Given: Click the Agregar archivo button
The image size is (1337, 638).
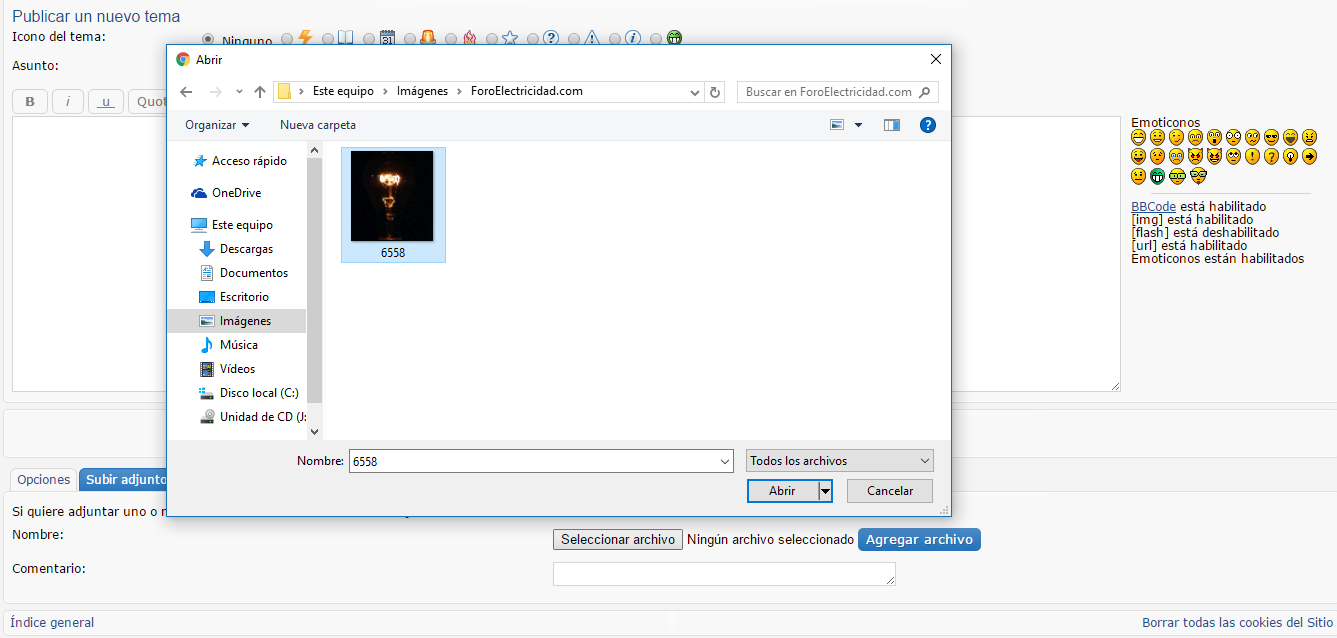Looking at the screenshot, I should pos(919,540).
